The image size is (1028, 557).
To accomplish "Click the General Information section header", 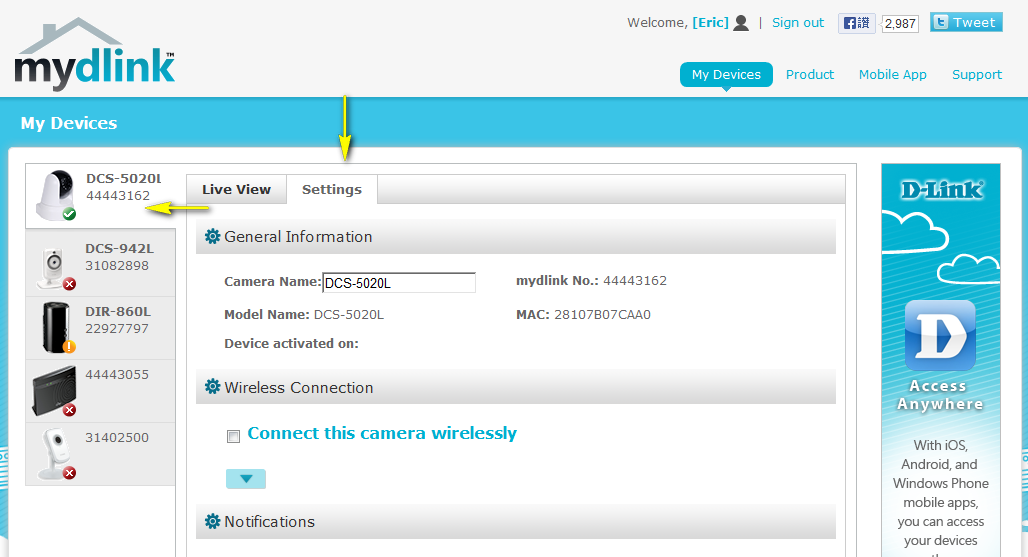I will pos(516,237).
